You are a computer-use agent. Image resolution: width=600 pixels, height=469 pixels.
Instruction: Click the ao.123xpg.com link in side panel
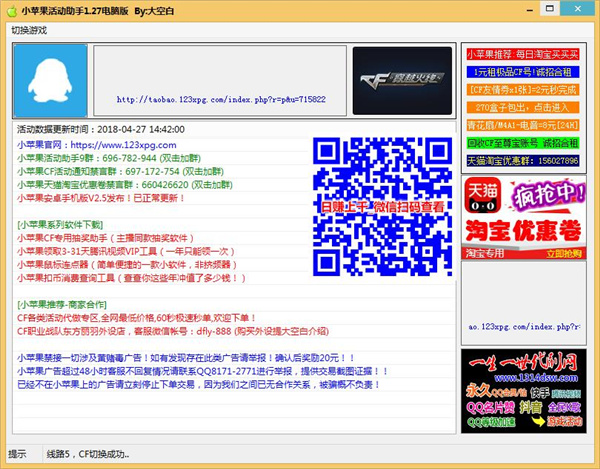pos(524,327)
